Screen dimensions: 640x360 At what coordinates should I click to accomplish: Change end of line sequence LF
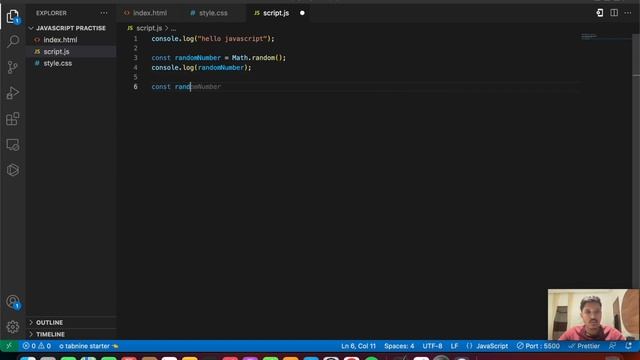point(454,346)
